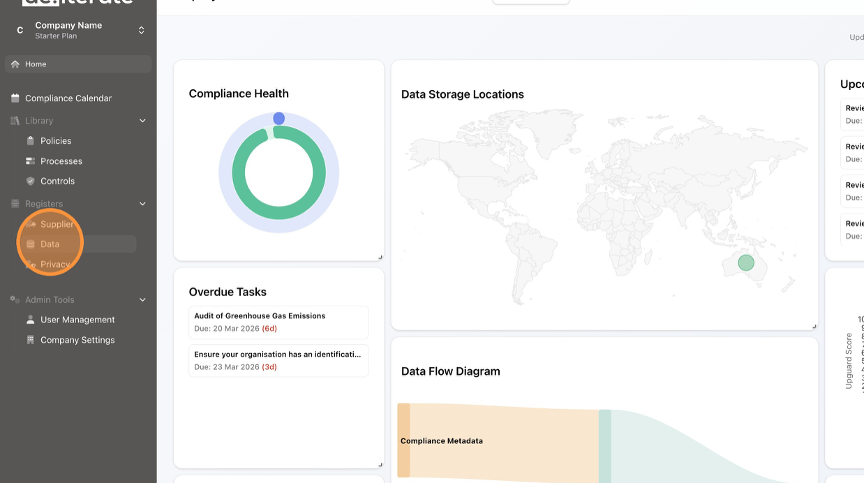Click the Company Settings building icon
This screenshot has width=864, height=484.
(31, 340)
